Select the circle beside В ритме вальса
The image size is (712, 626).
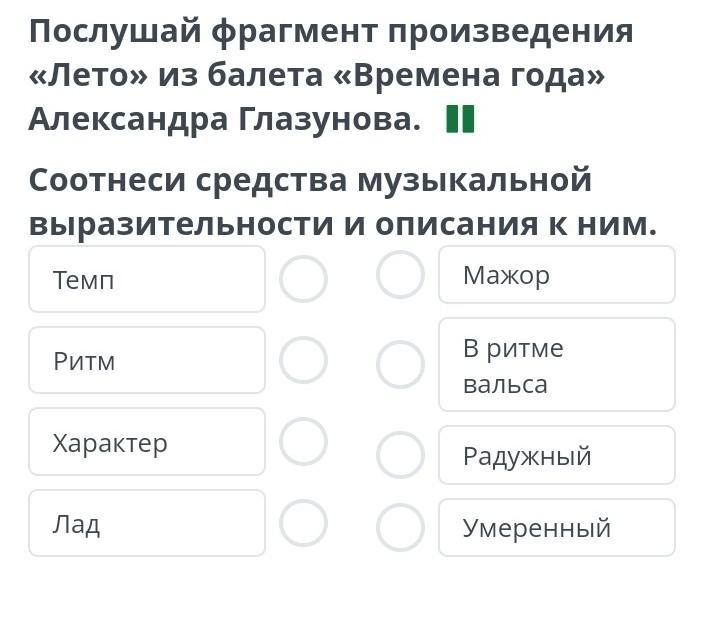400,365
